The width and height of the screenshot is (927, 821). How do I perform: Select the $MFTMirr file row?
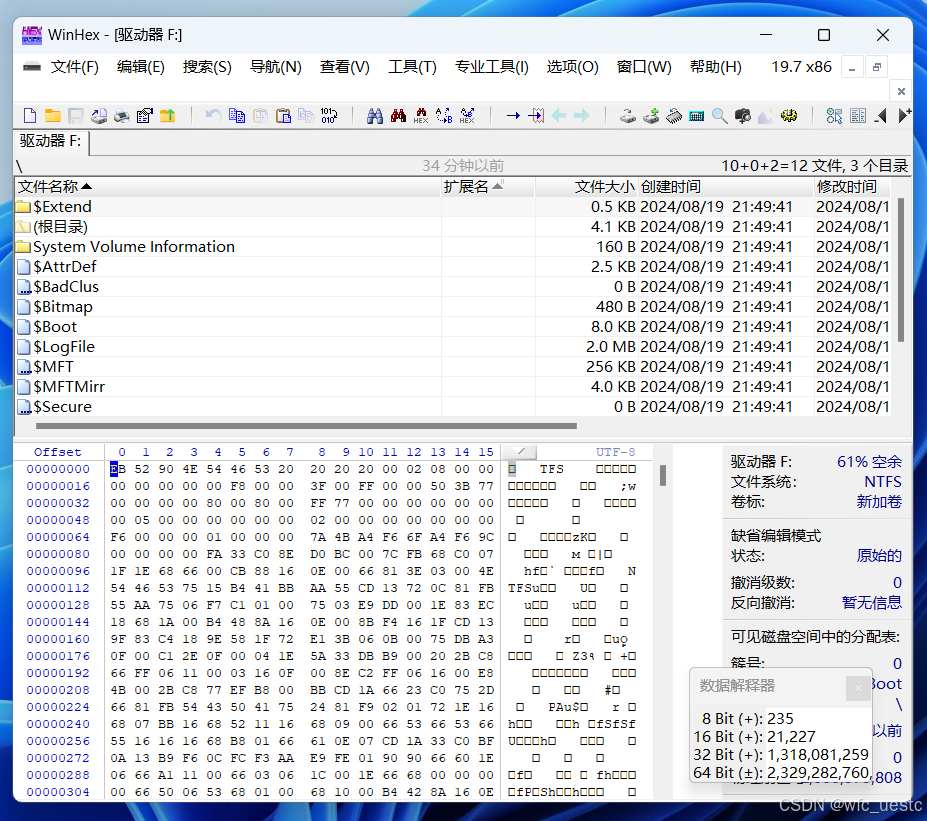(x=452, y=387)
